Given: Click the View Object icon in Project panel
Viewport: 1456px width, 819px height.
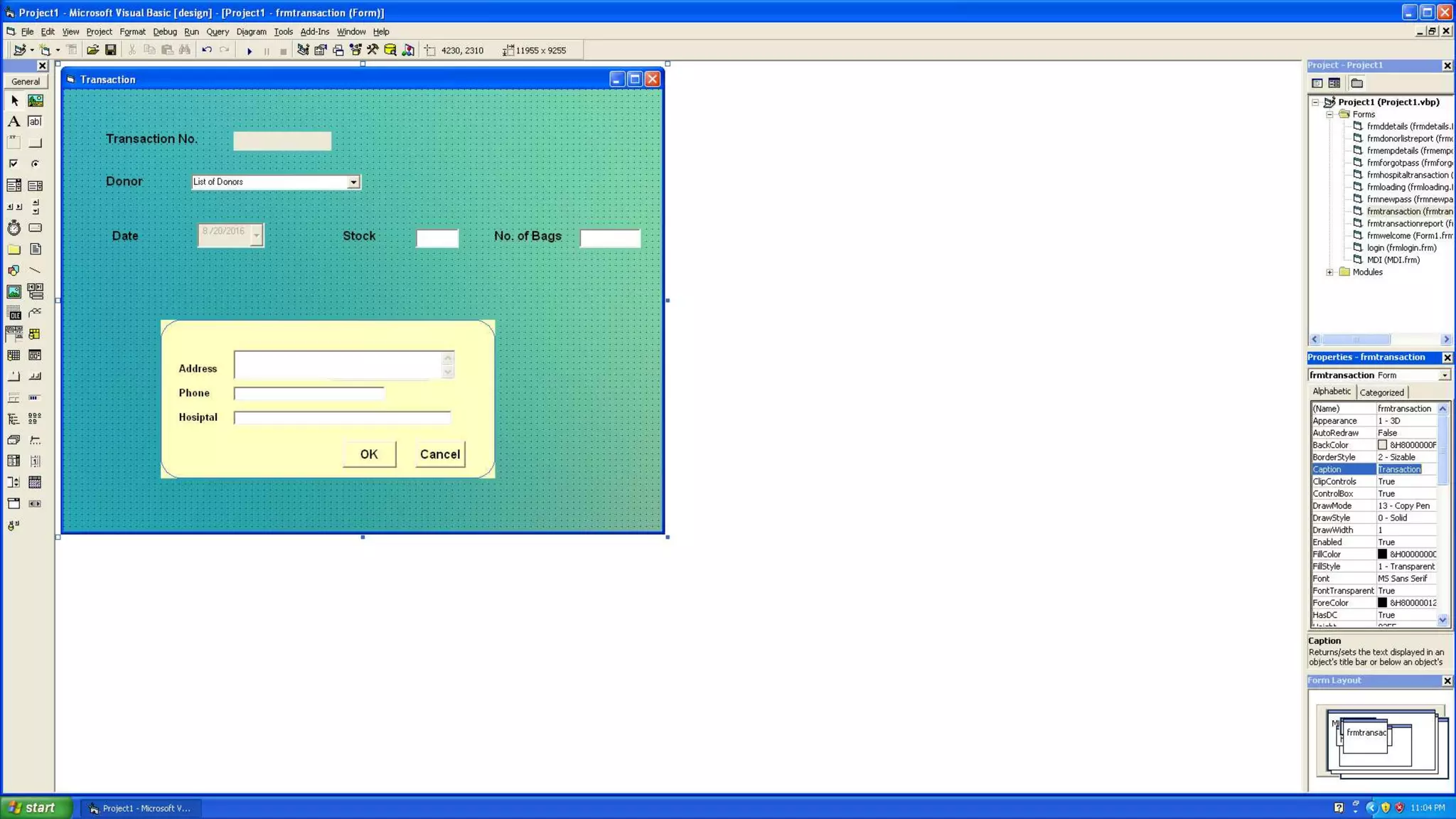Looking at the screenshot, I should tap(1334, 83).
